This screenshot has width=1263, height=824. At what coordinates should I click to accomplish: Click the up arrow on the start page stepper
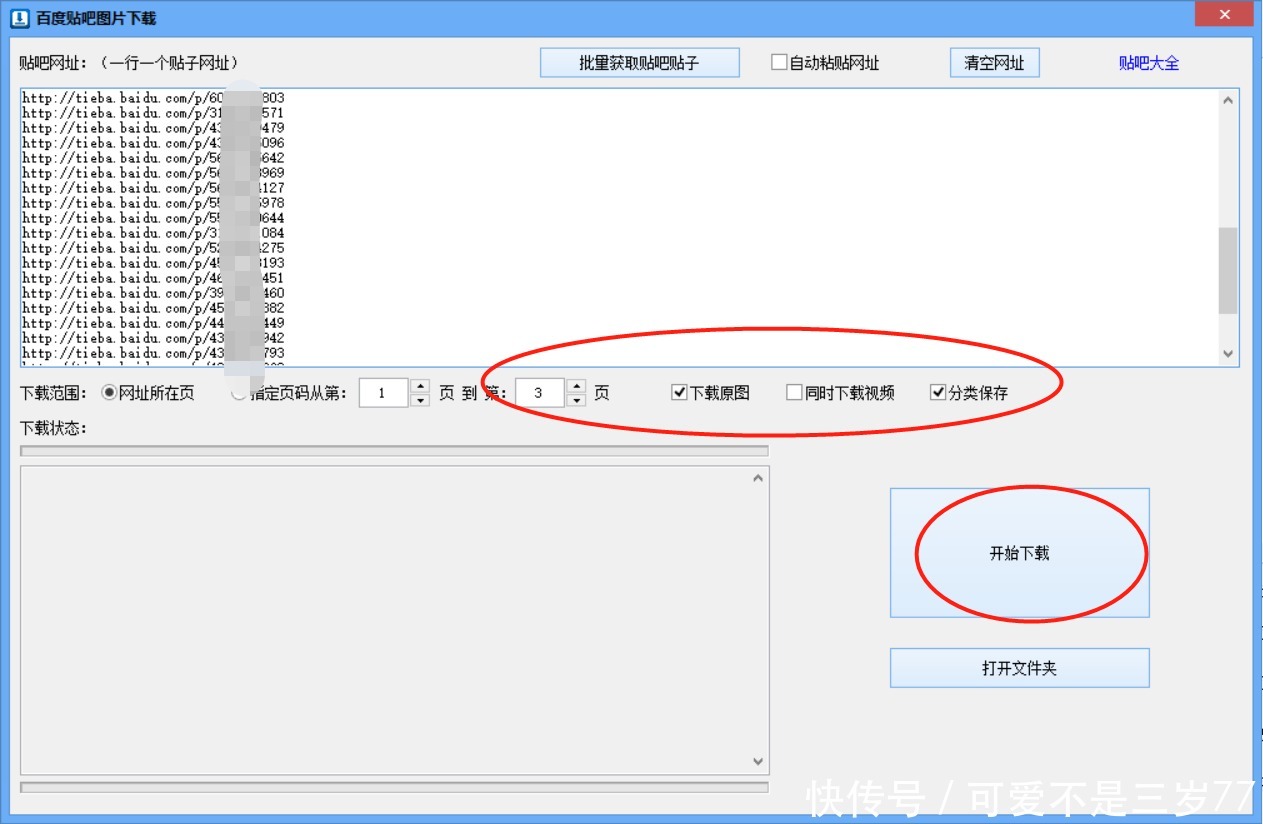(x=420, y=386)
